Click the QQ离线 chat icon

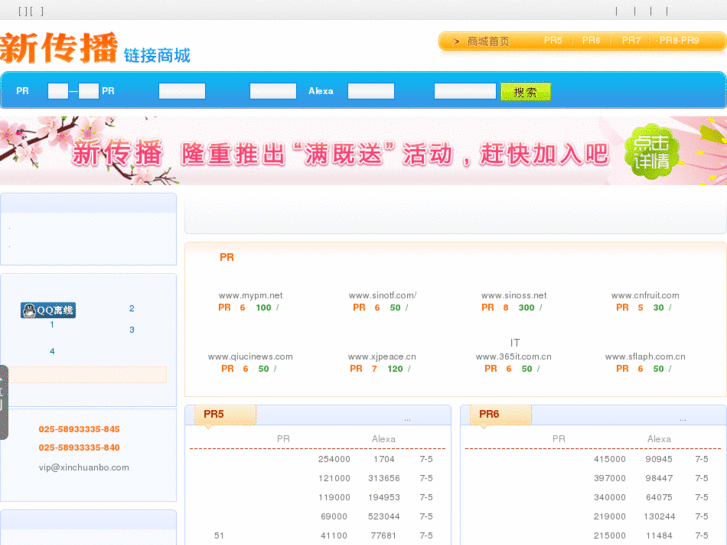[x=48, y=310]
